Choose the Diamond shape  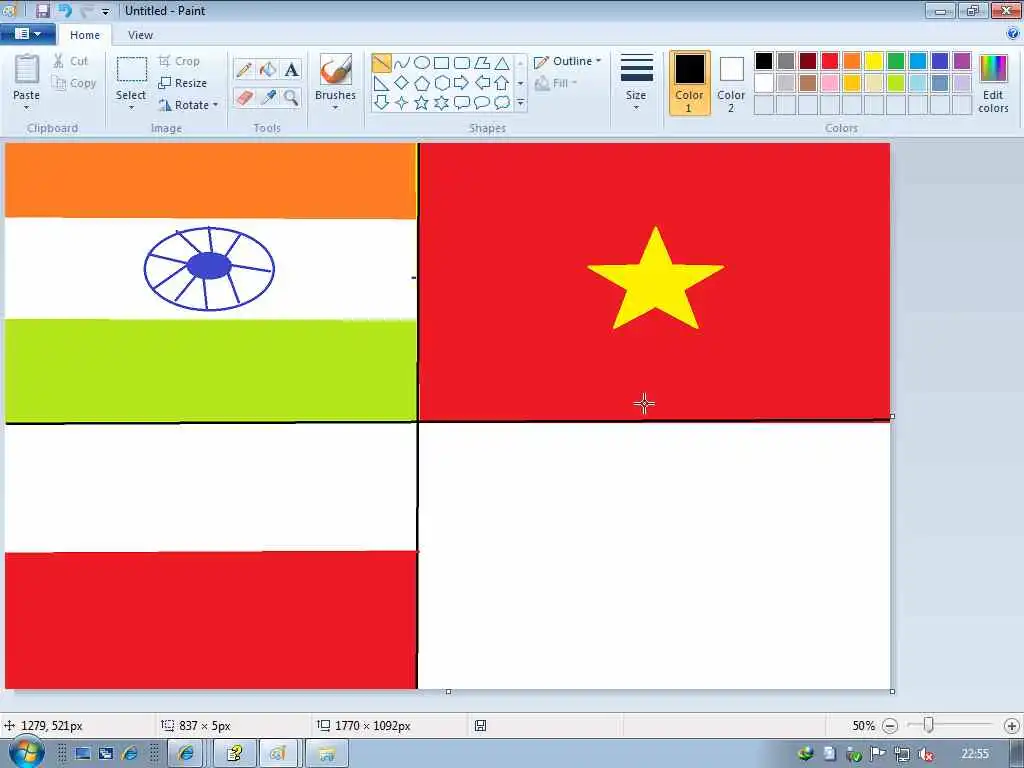(402, 83)
